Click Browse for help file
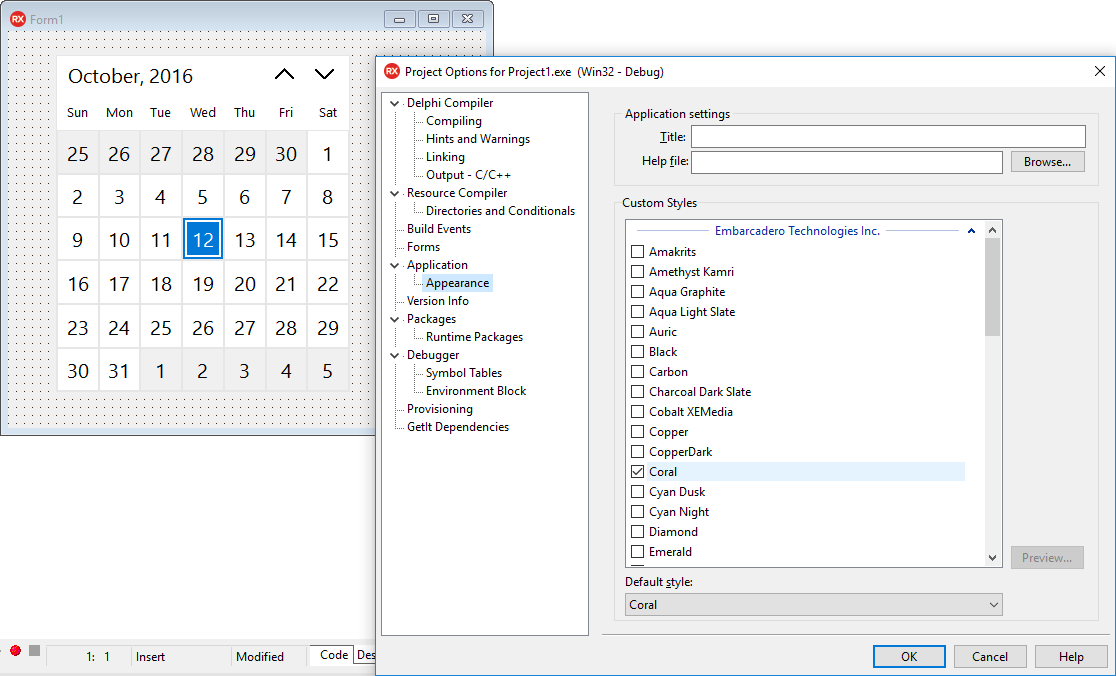Viewport: 1116px width, 676px height. point(1047,162)
